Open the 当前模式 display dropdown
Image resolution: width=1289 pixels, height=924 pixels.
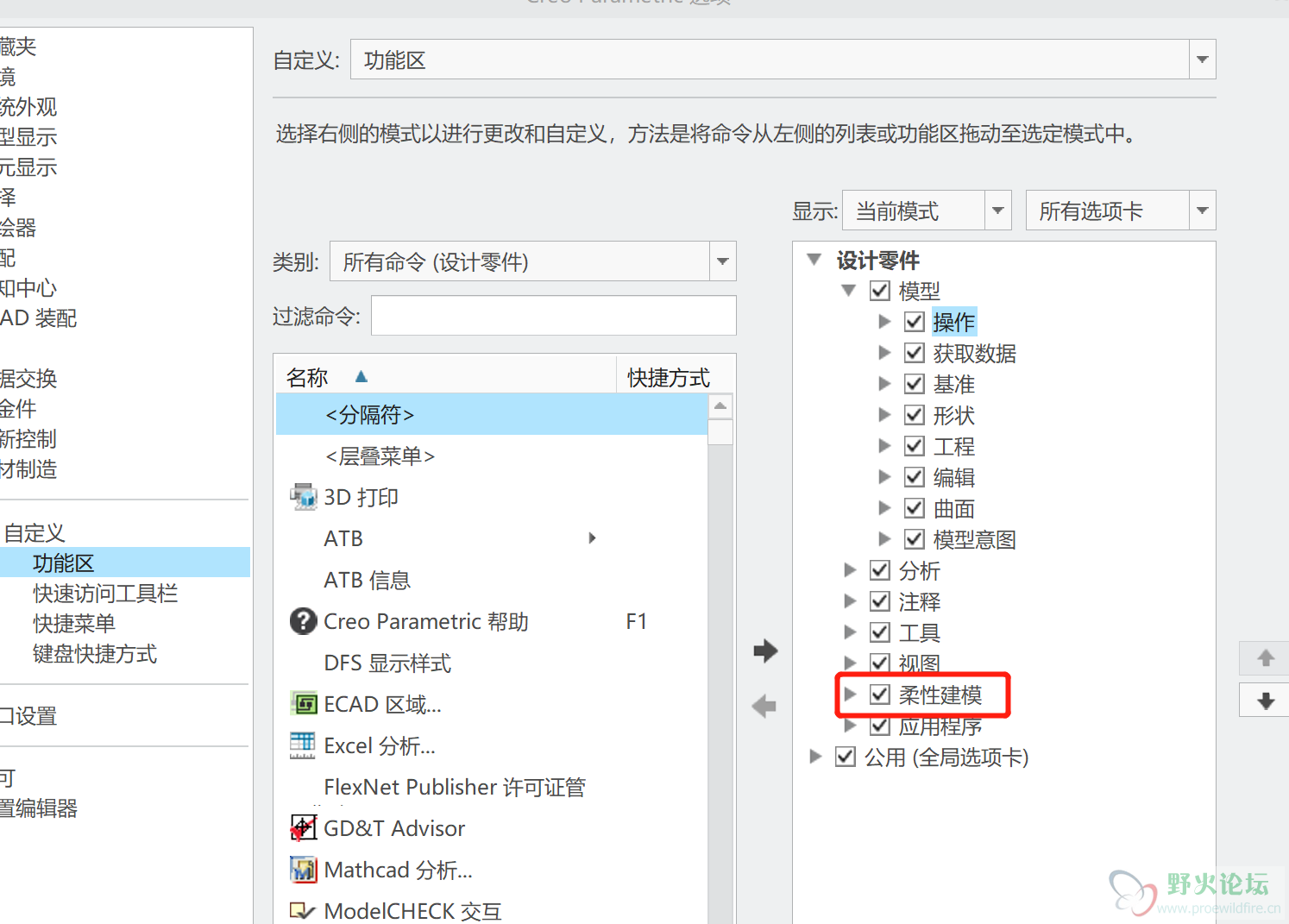998,211
